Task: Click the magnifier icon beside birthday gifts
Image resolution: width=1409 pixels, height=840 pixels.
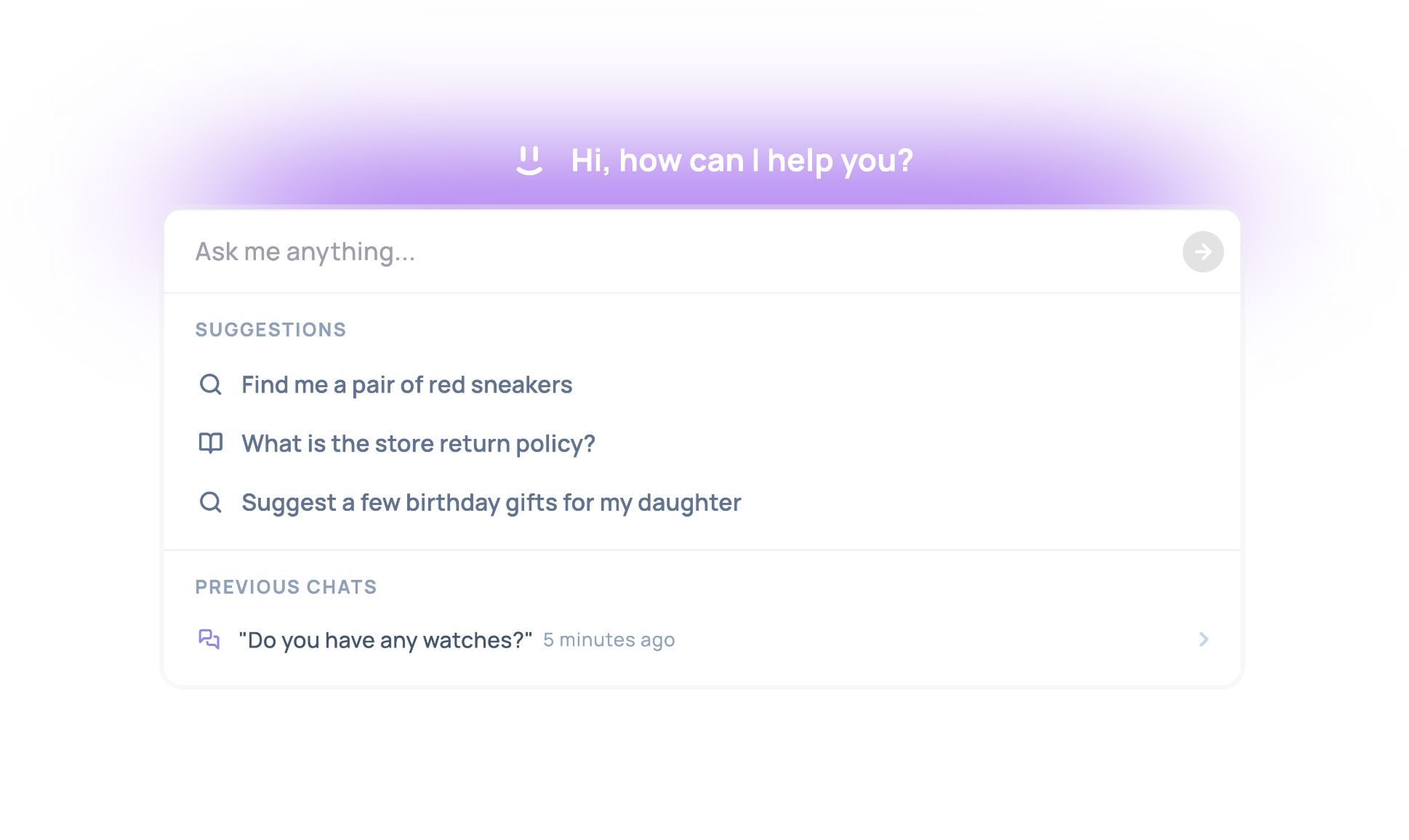Action: [211, 502]
